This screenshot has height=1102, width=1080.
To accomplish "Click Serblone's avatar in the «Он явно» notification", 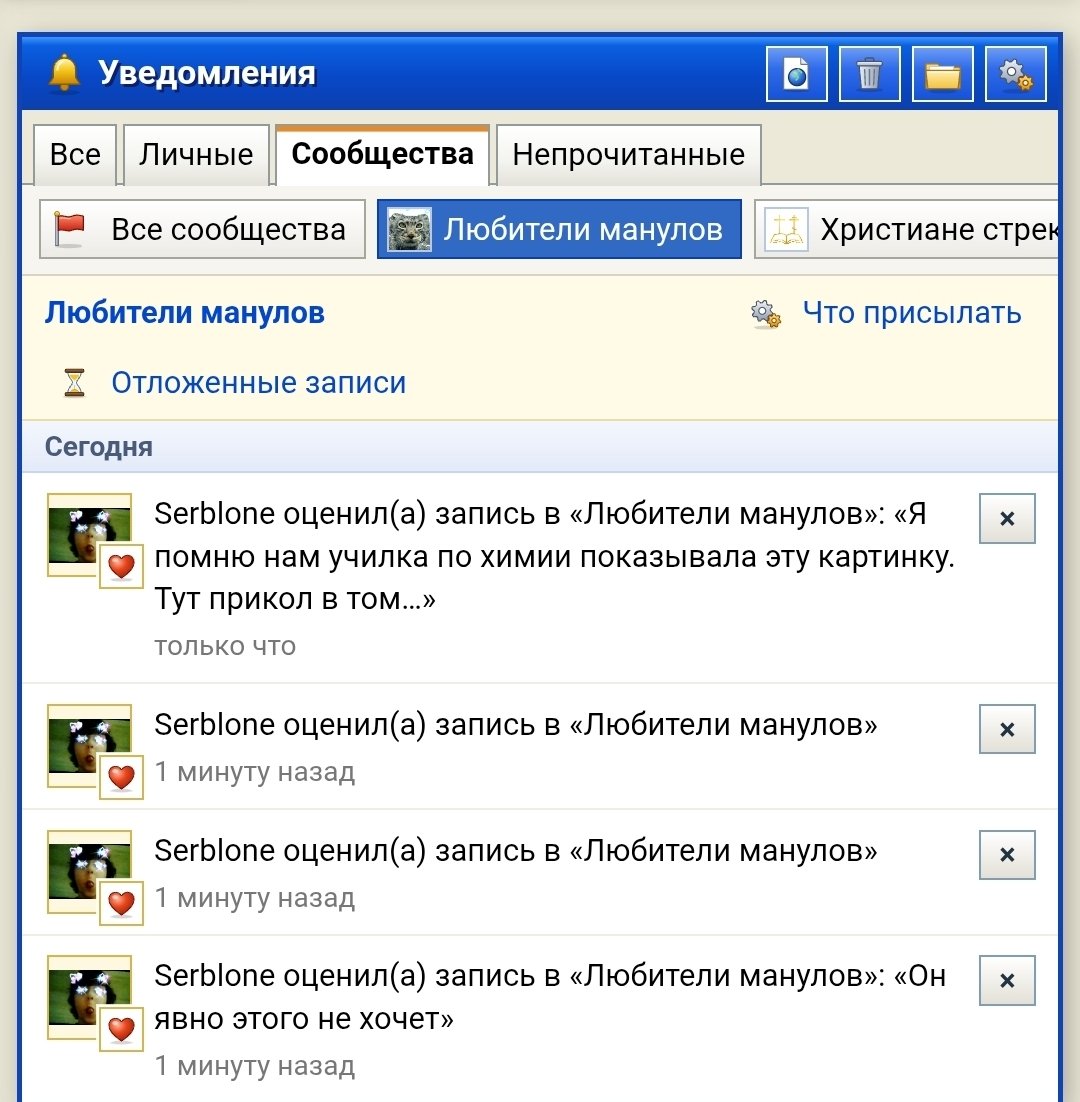I will point(89,997).
